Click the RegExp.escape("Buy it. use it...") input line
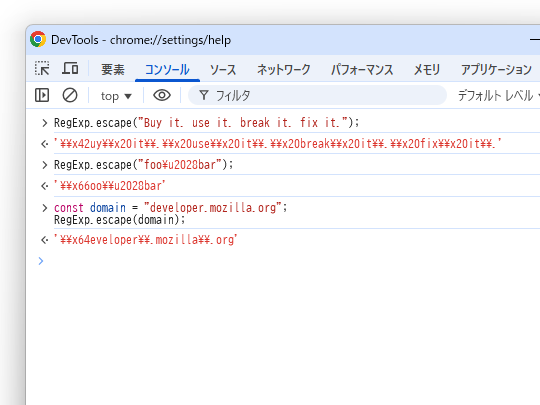The width and height of the screenshot is (540, 405). [x=206, y=123]
